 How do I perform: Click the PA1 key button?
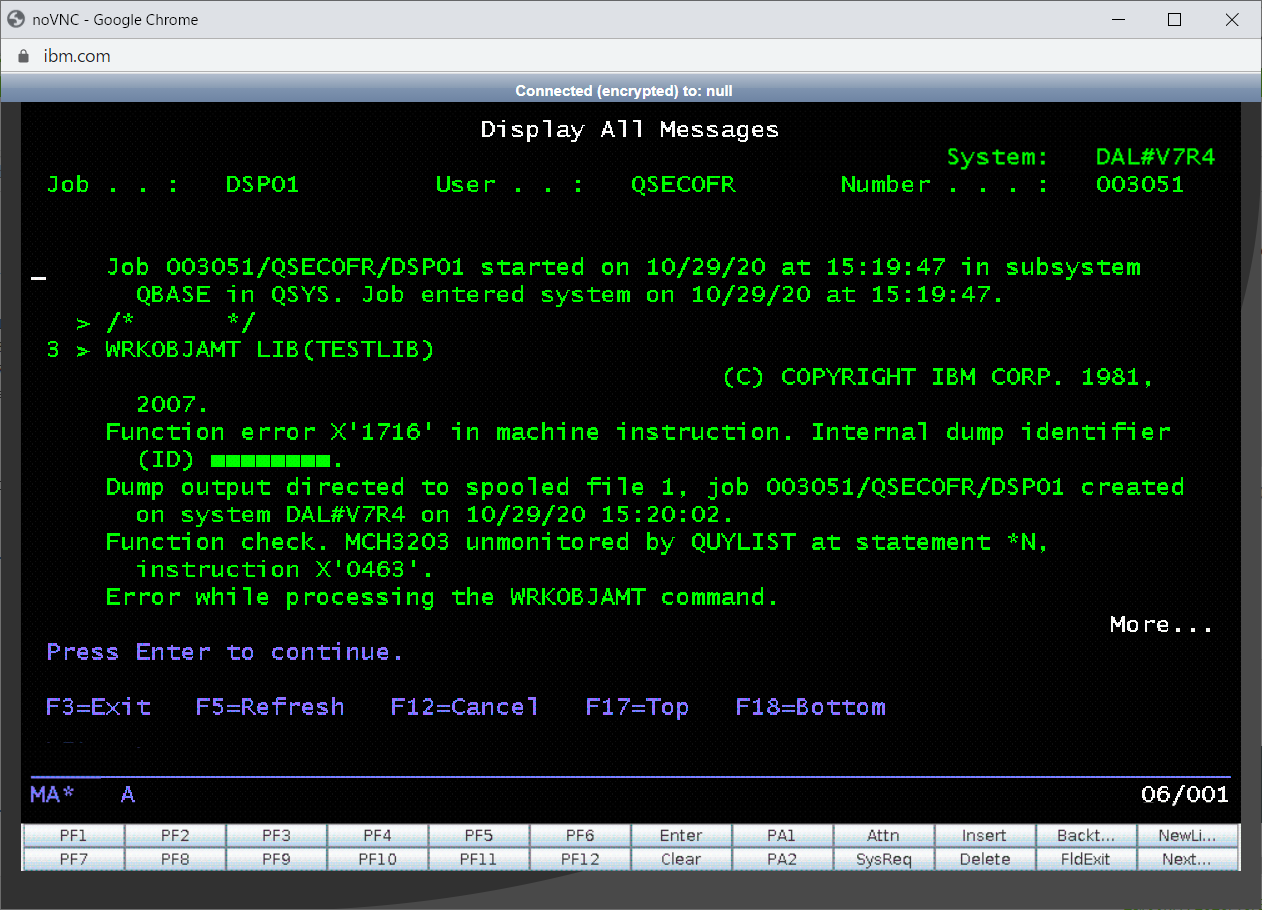pos(783,835)
